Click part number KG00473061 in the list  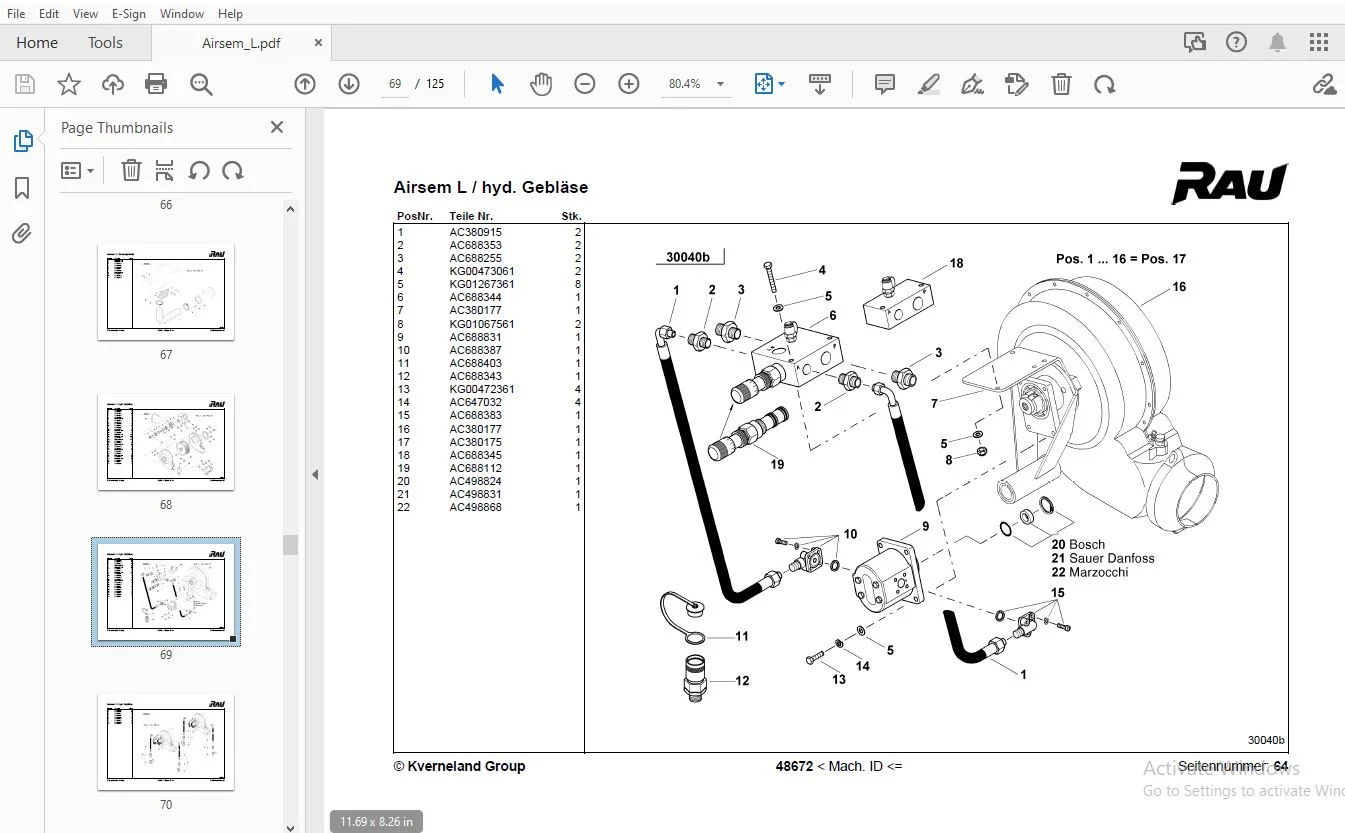click(482, 271)
